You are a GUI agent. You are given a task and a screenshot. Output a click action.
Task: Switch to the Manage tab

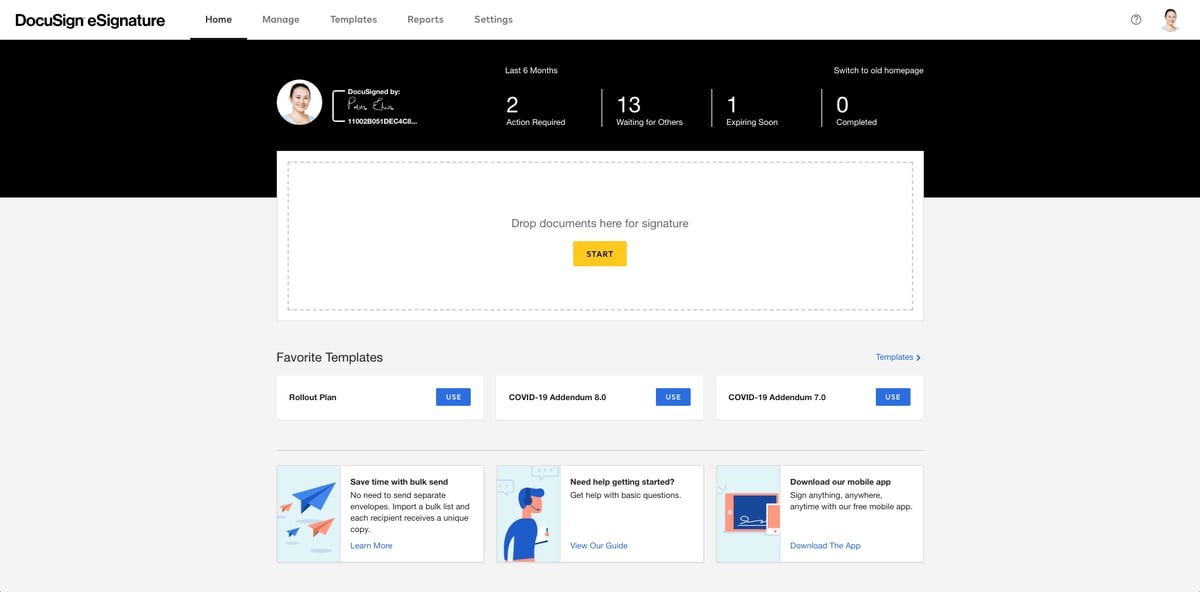pos(281,19)
